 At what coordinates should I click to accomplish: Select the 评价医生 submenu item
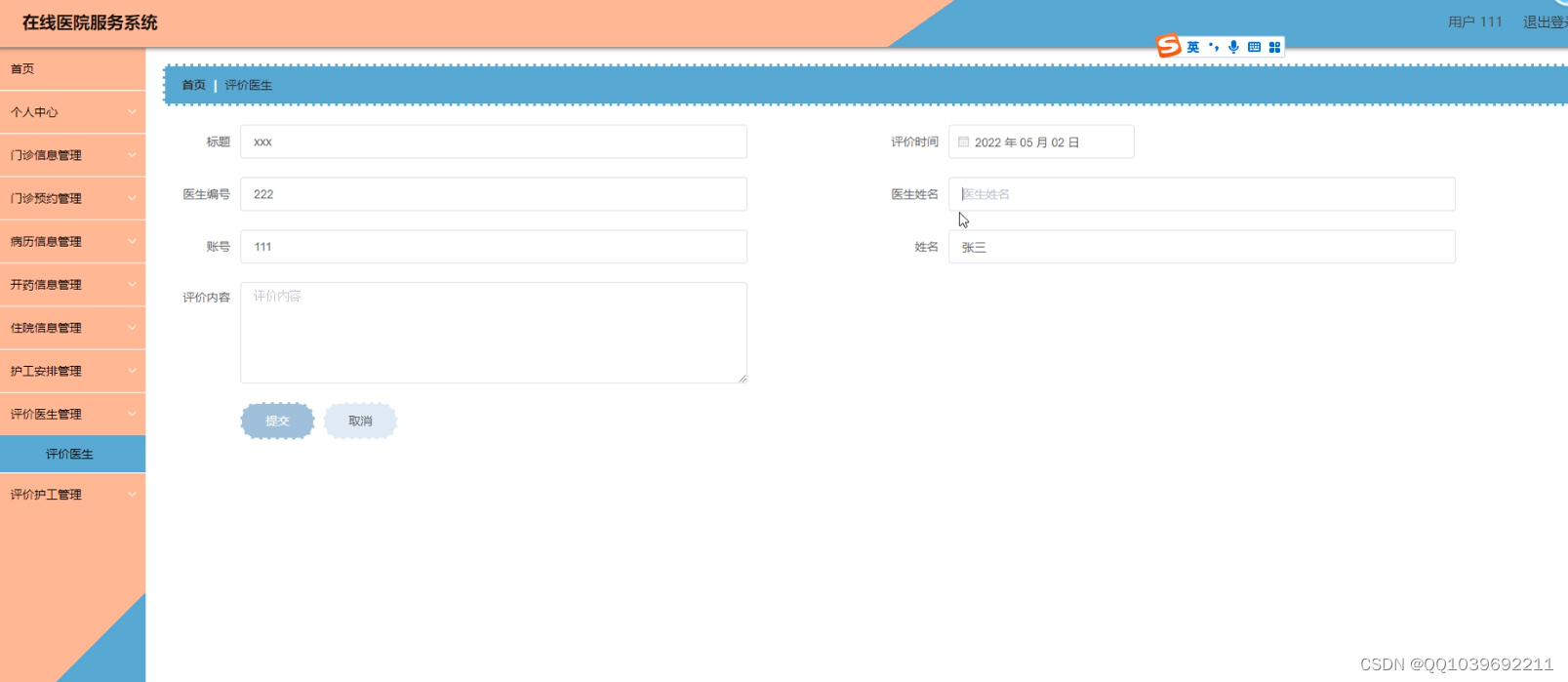pos(73,454)
